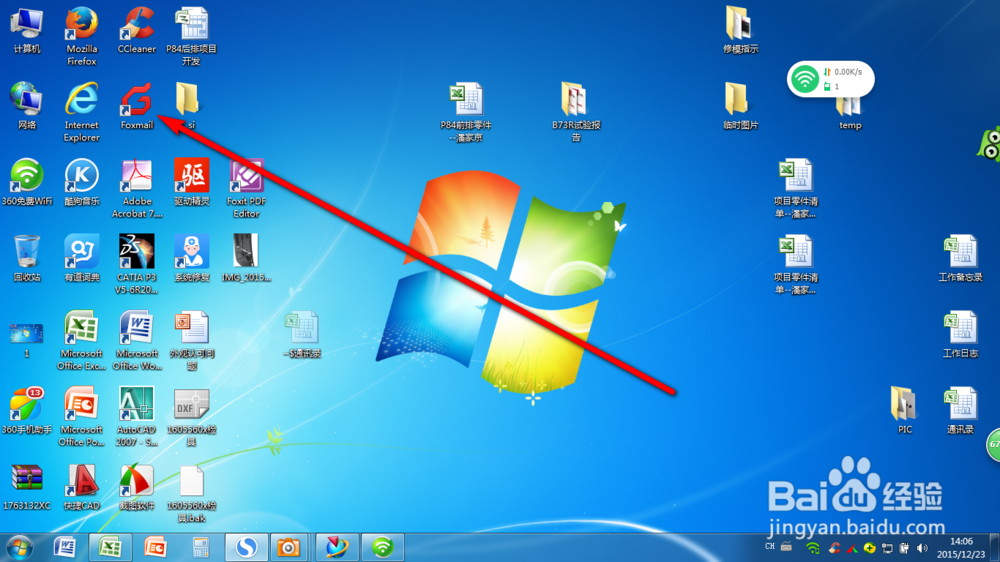Click the PowerPoint taskbar button
The image size is (1000, 562).
[x=155, y=547]
